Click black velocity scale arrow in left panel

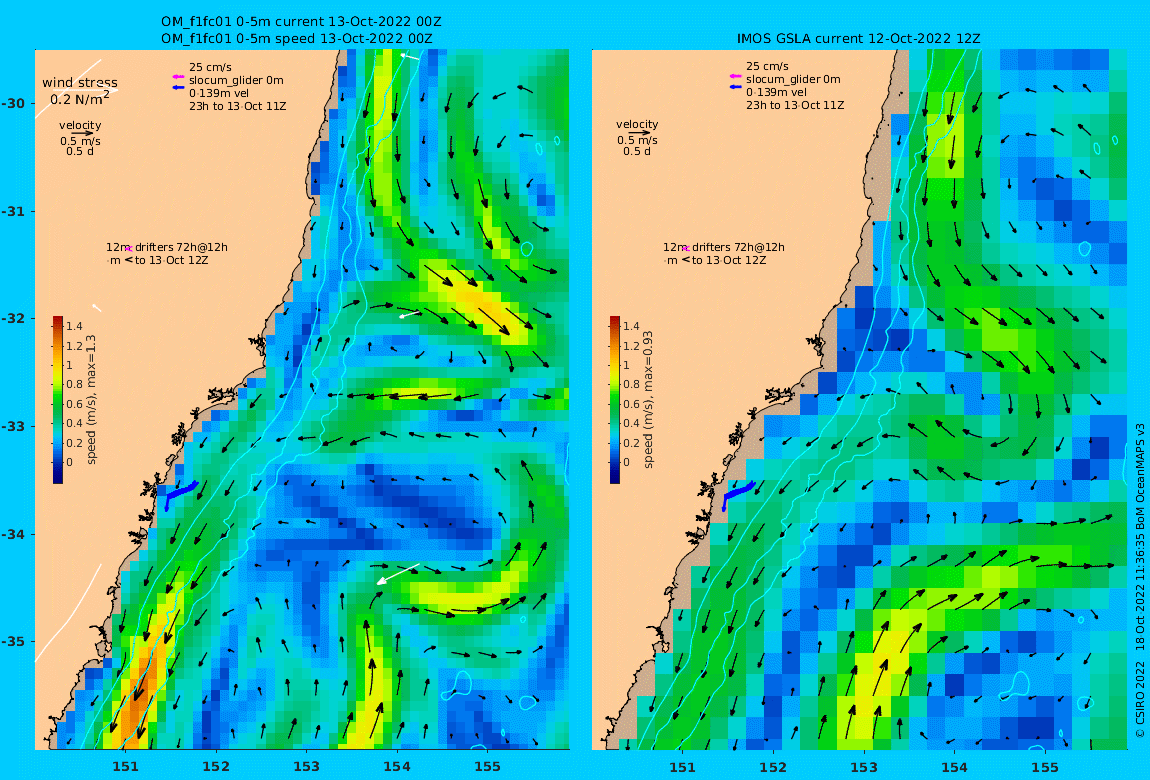tap(82, 133)
